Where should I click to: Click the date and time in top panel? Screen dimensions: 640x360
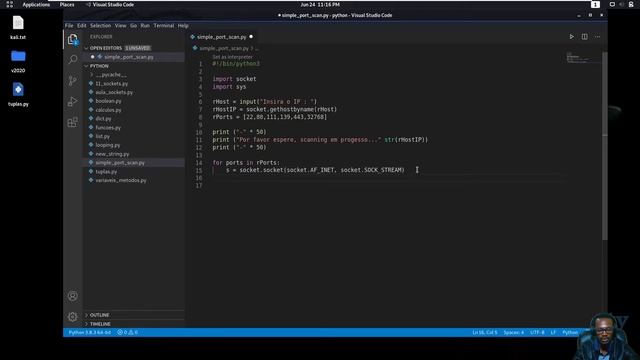coord(320,4)
